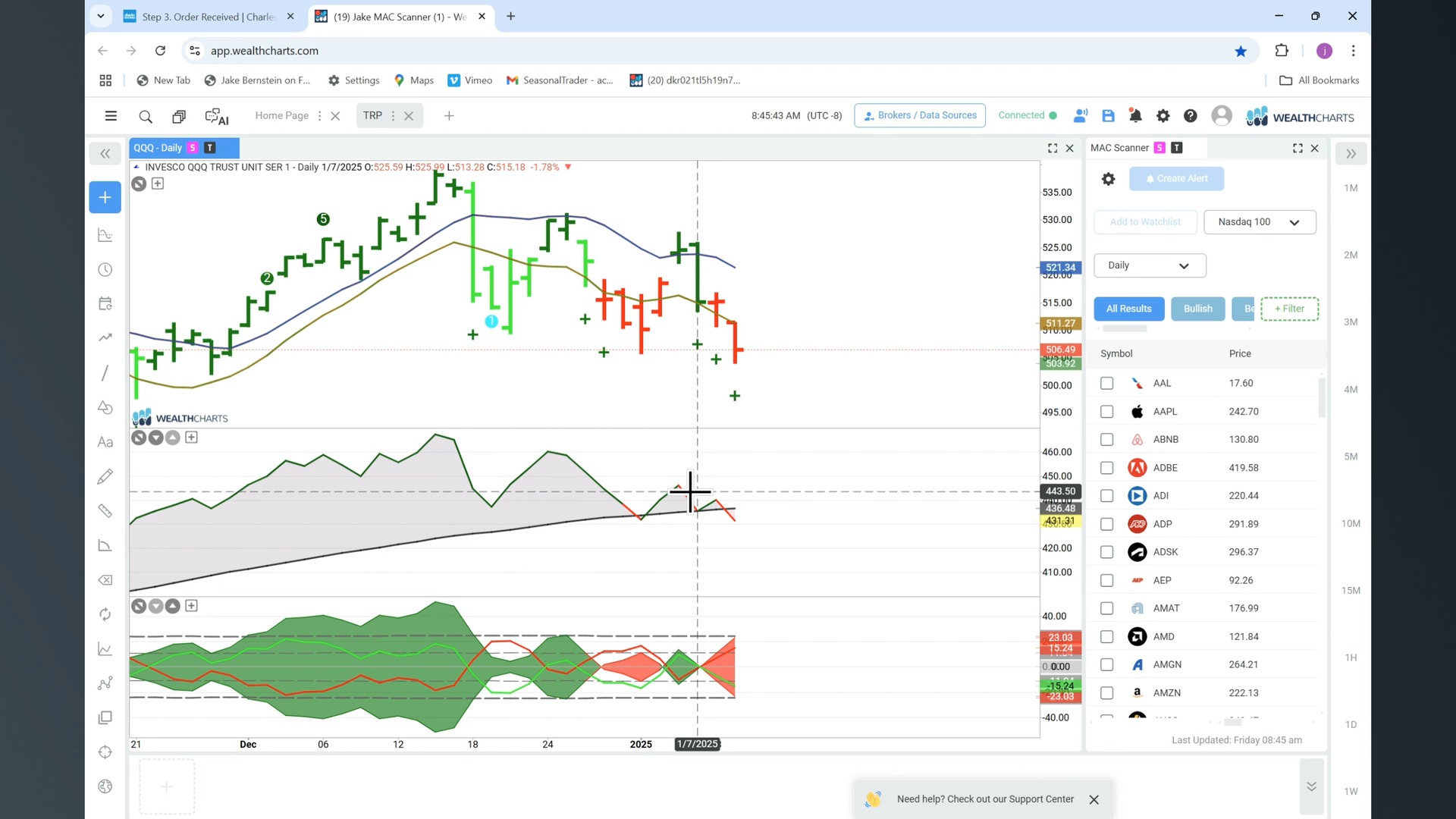Click the Add to Watchlist button

point(1145,222)
